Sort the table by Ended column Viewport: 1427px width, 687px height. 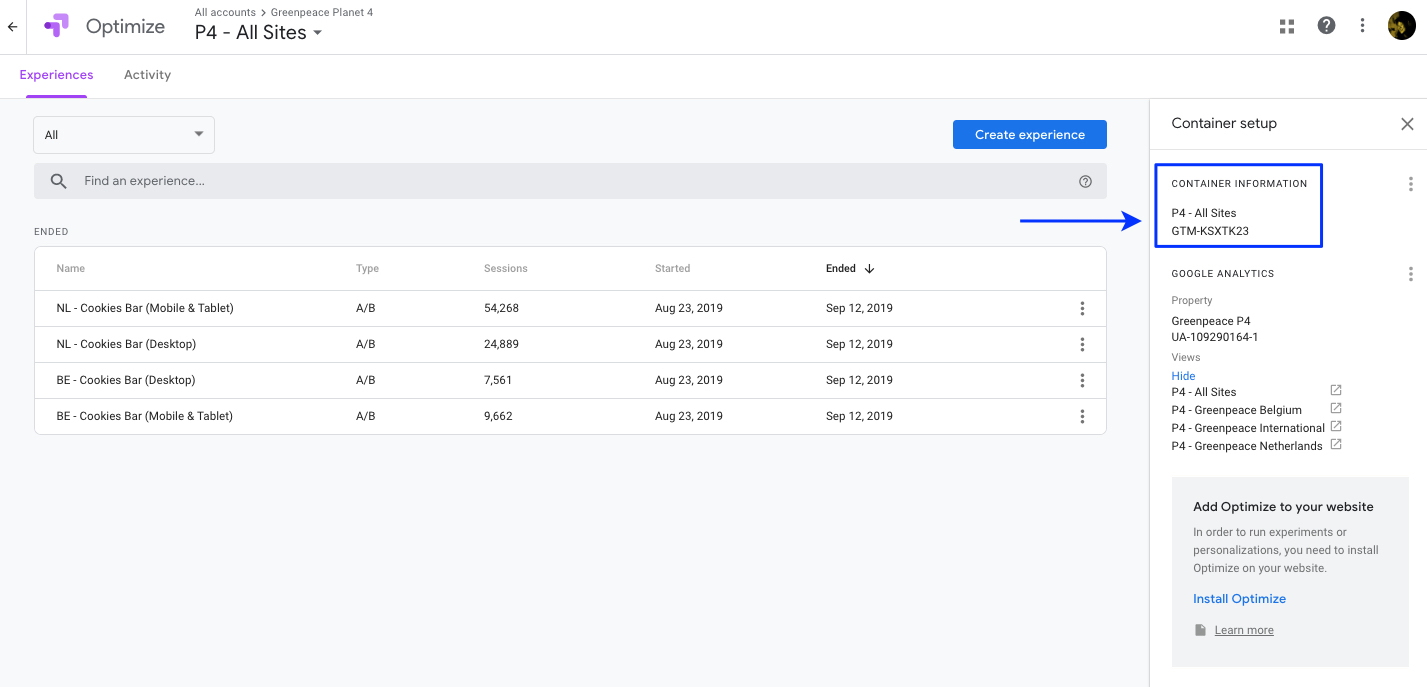[841, 268]
